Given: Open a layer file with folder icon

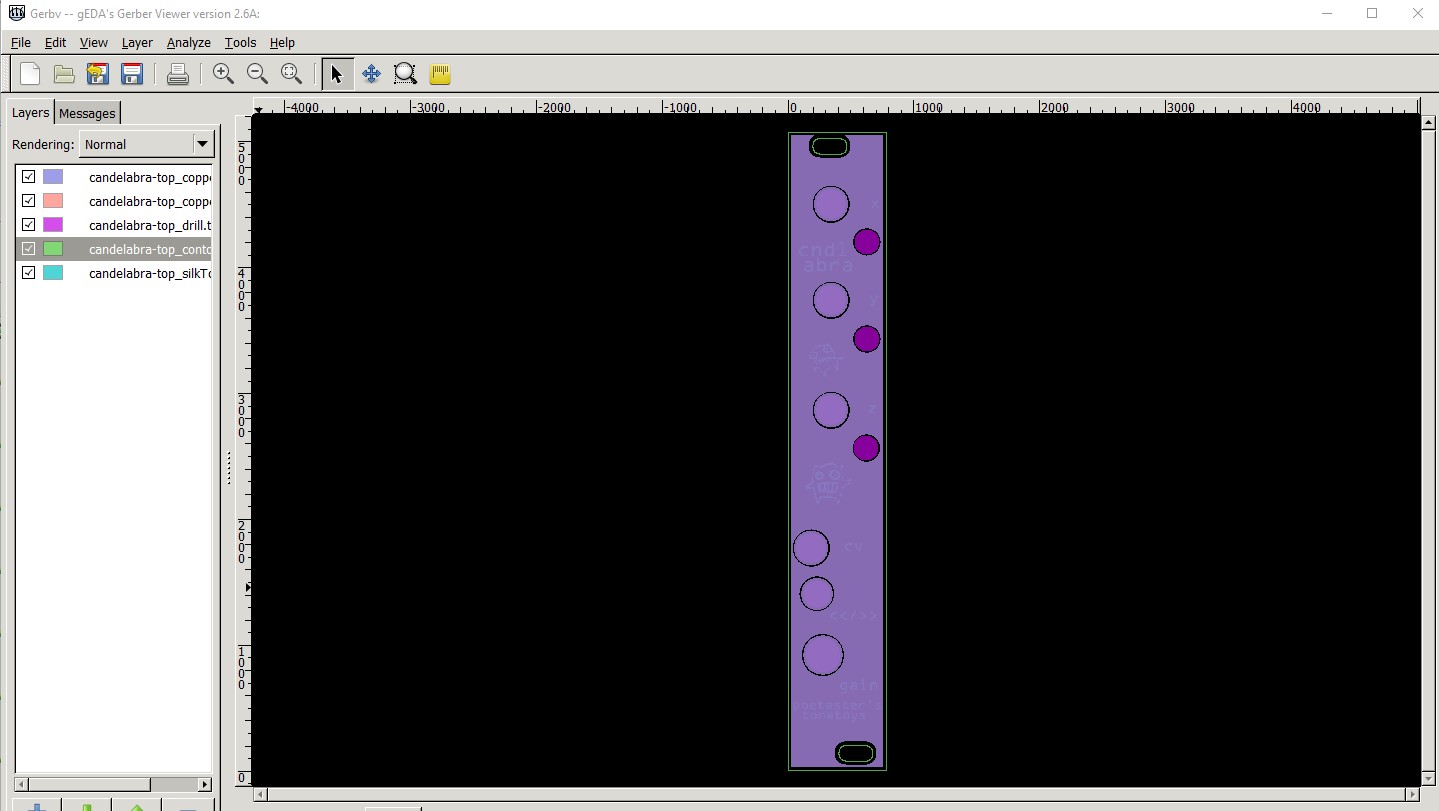Looking at the screenshot, I should point(64,74).
